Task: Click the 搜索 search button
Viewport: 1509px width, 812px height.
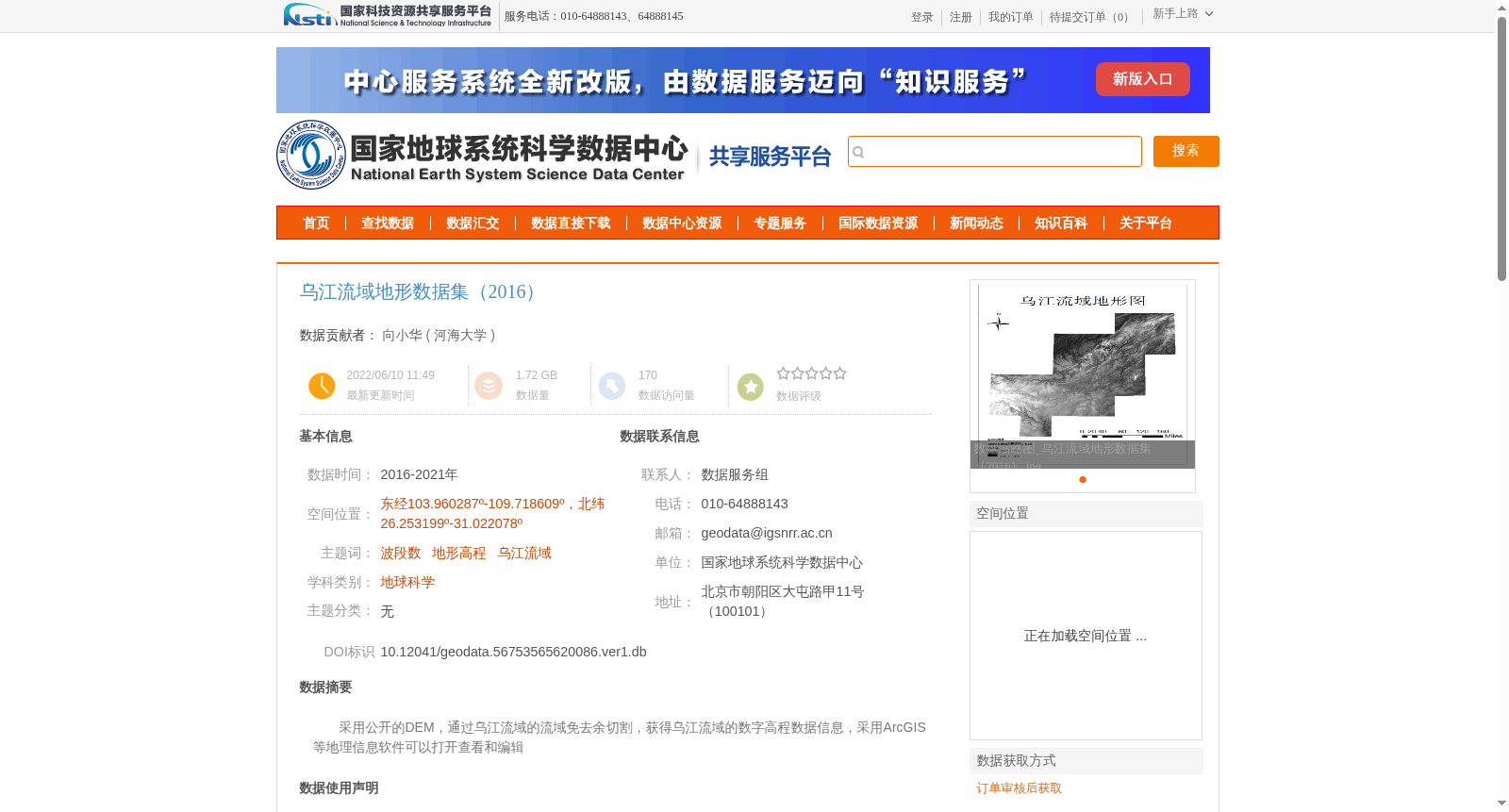Action: [x=1186, y=151]
